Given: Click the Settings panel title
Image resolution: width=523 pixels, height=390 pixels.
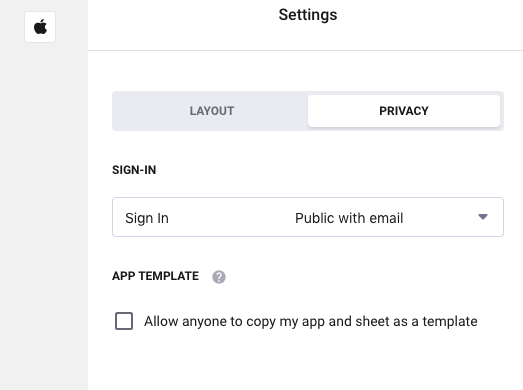Looking at the screenshot, I should [x=308, y=15].
